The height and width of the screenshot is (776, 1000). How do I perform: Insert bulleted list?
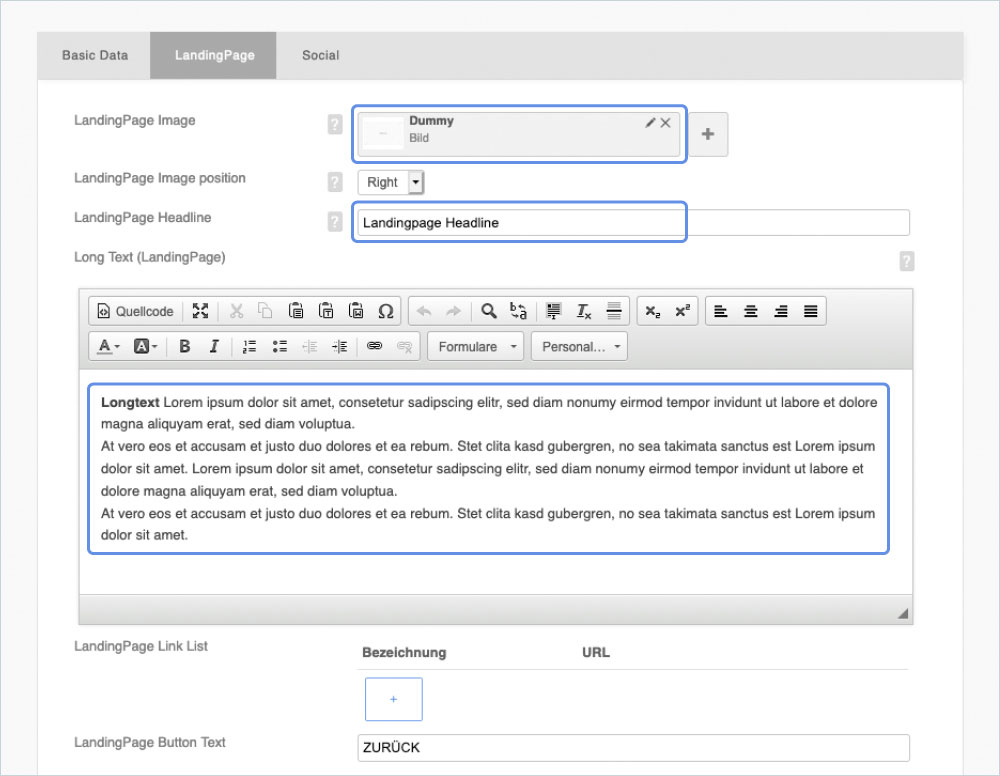279,346
